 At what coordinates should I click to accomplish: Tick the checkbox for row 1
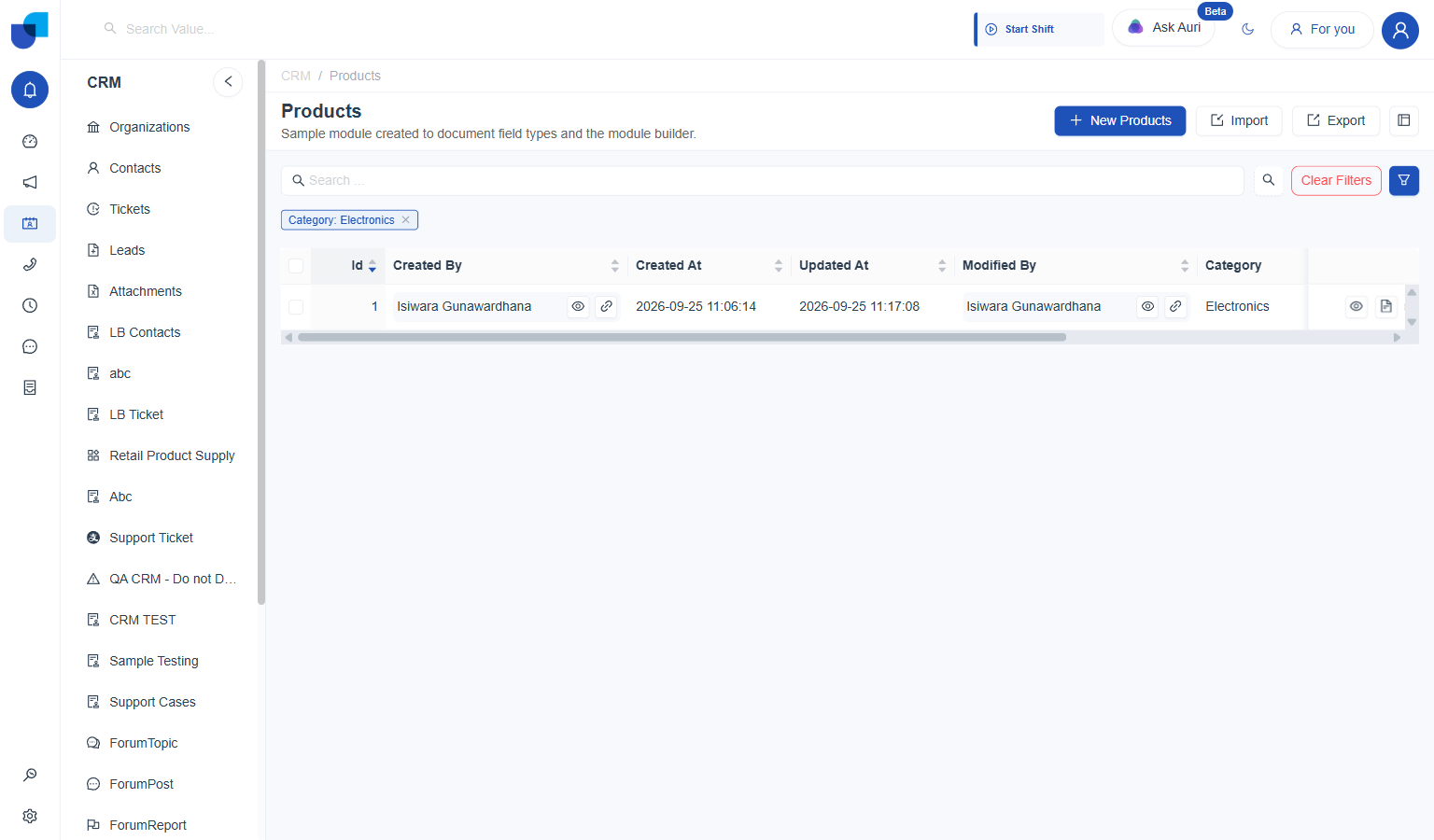tap(296, 307)
